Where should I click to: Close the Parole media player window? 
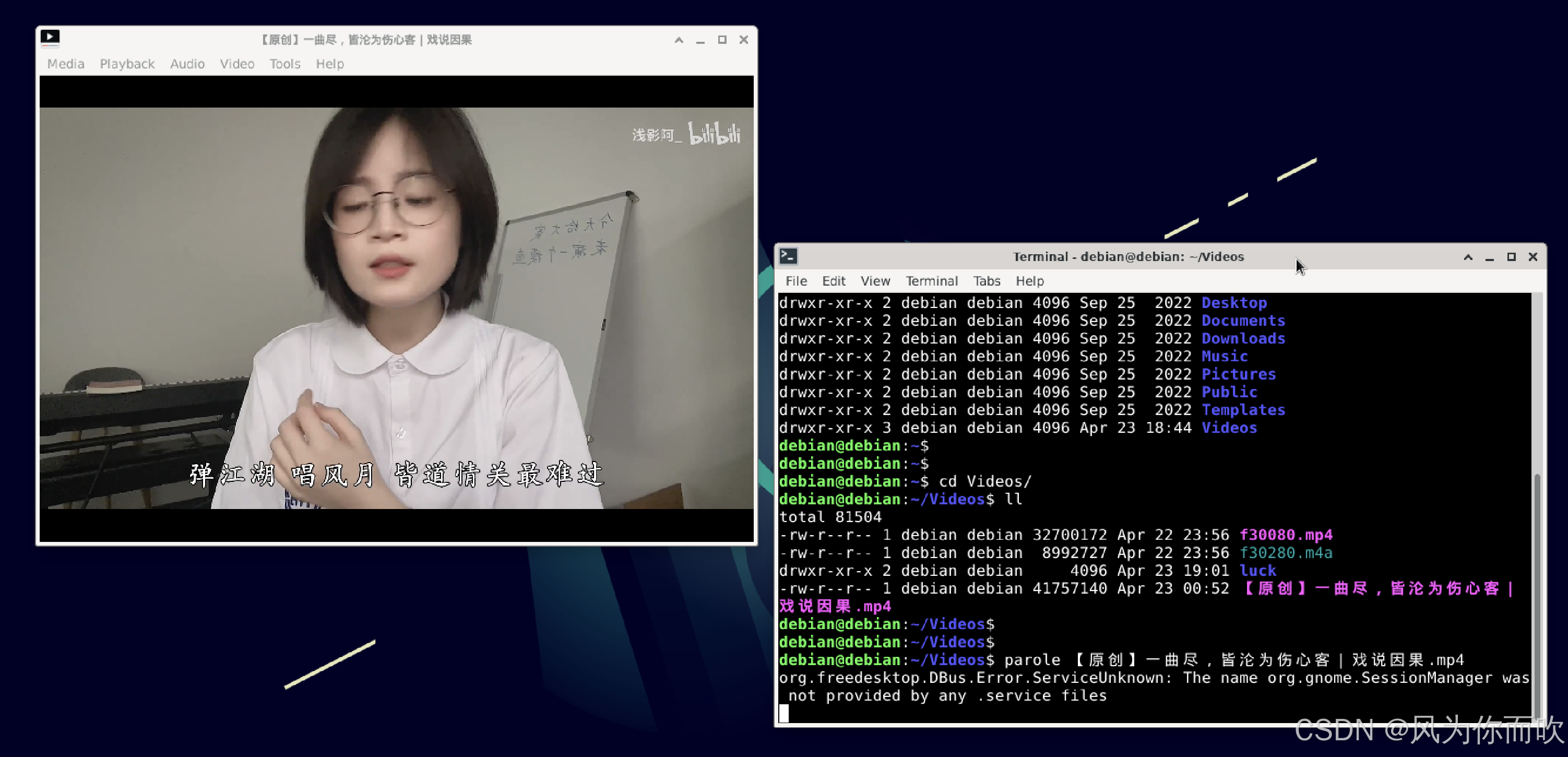[743, 40]
